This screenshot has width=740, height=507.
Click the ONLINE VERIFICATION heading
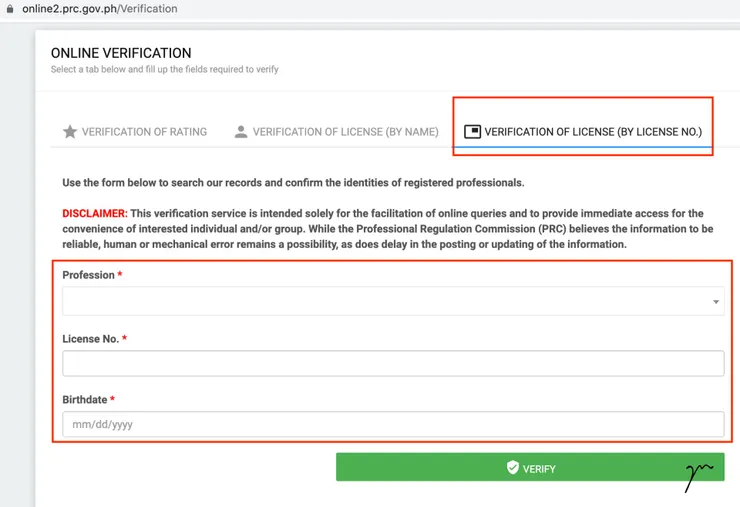point(121,53)
